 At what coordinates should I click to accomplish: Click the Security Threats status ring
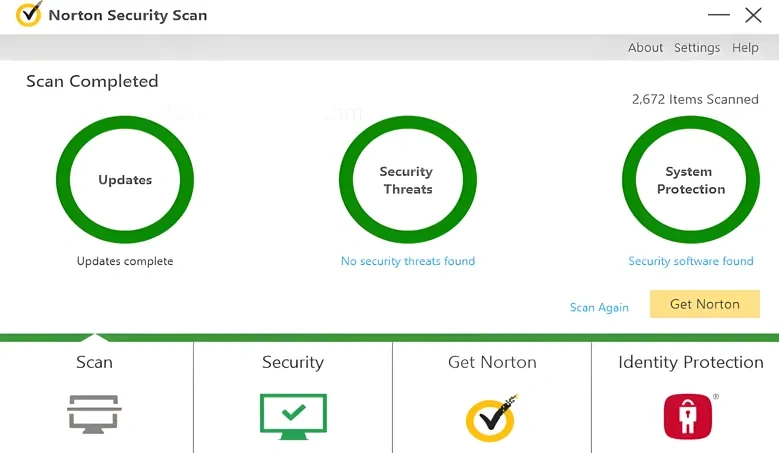point(407,179)
